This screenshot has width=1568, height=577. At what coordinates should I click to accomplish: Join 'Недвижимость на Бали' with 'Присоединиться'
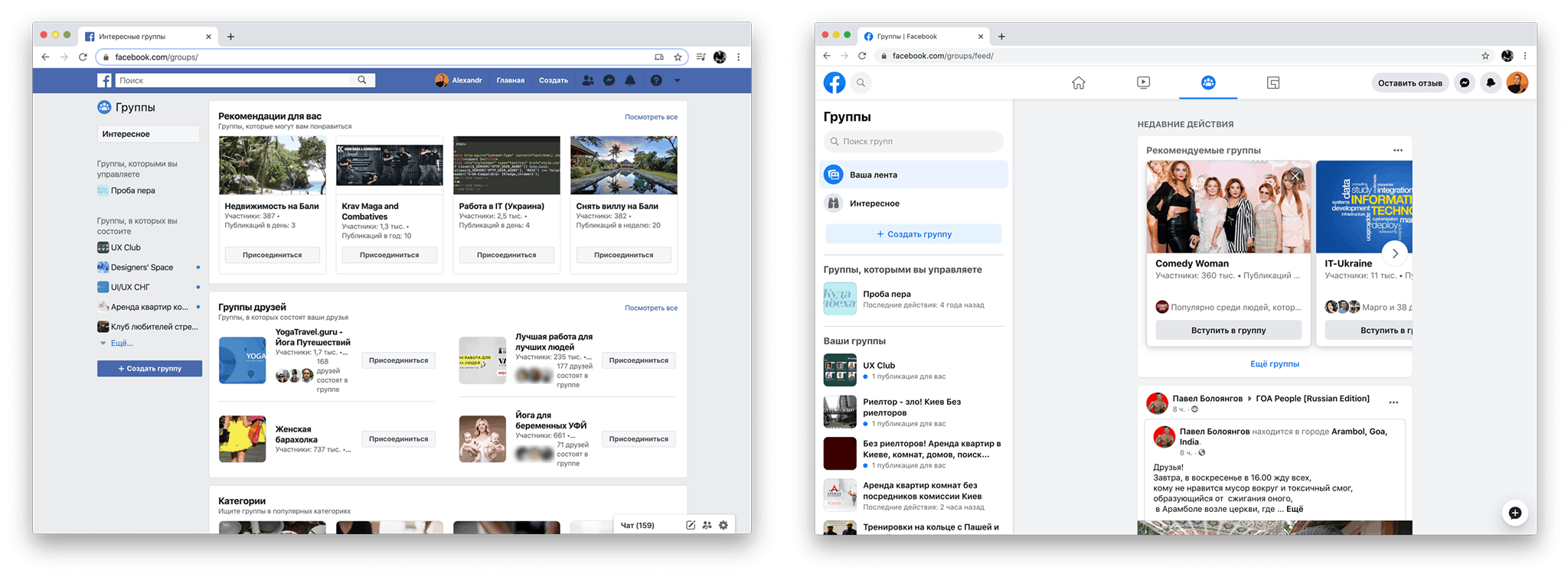click(x=272, y=255)
